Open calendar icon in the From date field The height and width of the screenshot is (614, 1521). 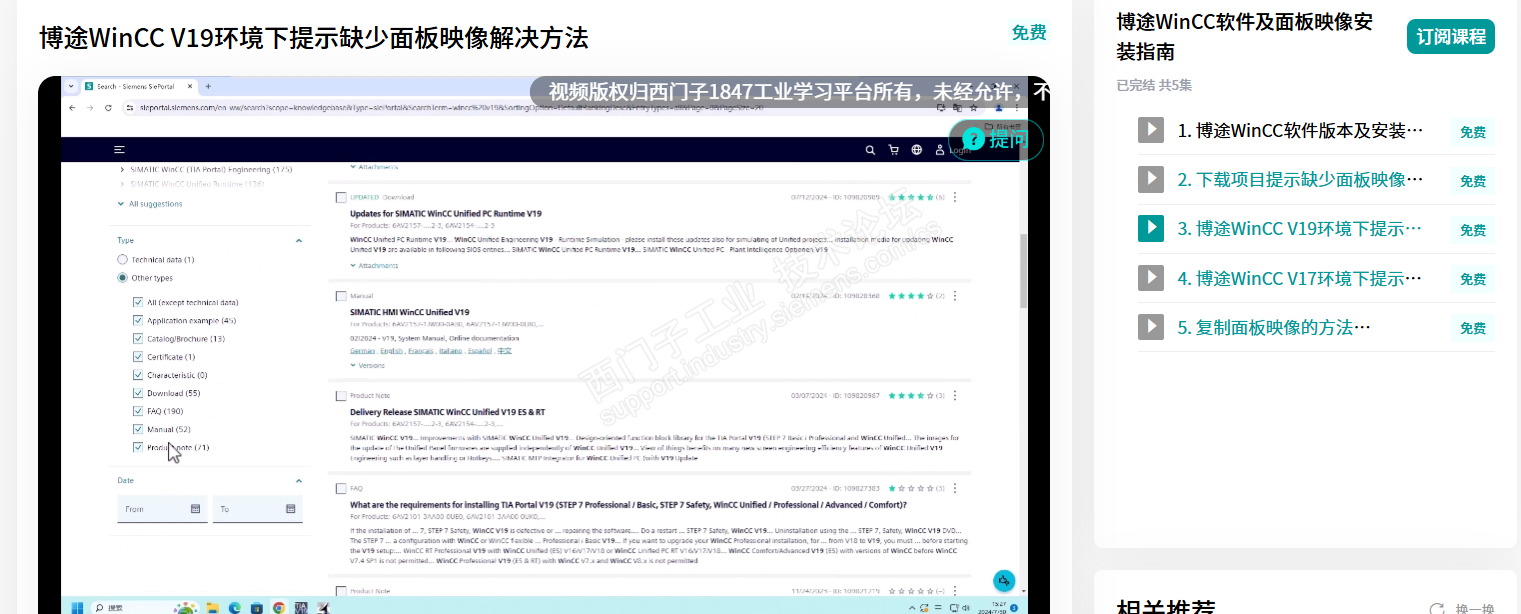[195, 509]
